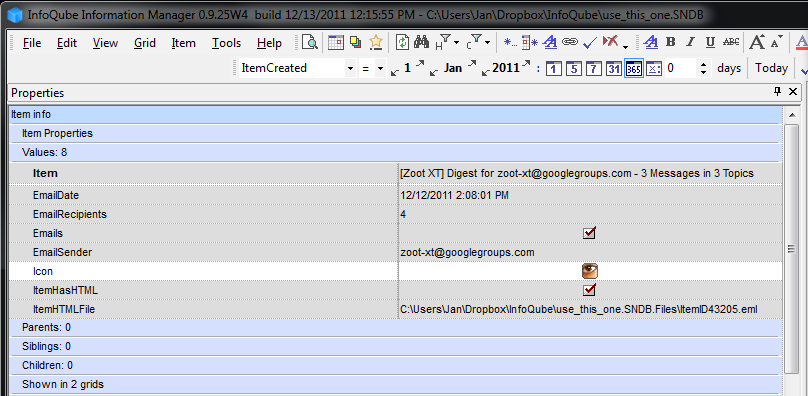This screenshot has height=396, width=808.
Task: Open the File menu
Action: pyautogui.click(x=32, y=43)
